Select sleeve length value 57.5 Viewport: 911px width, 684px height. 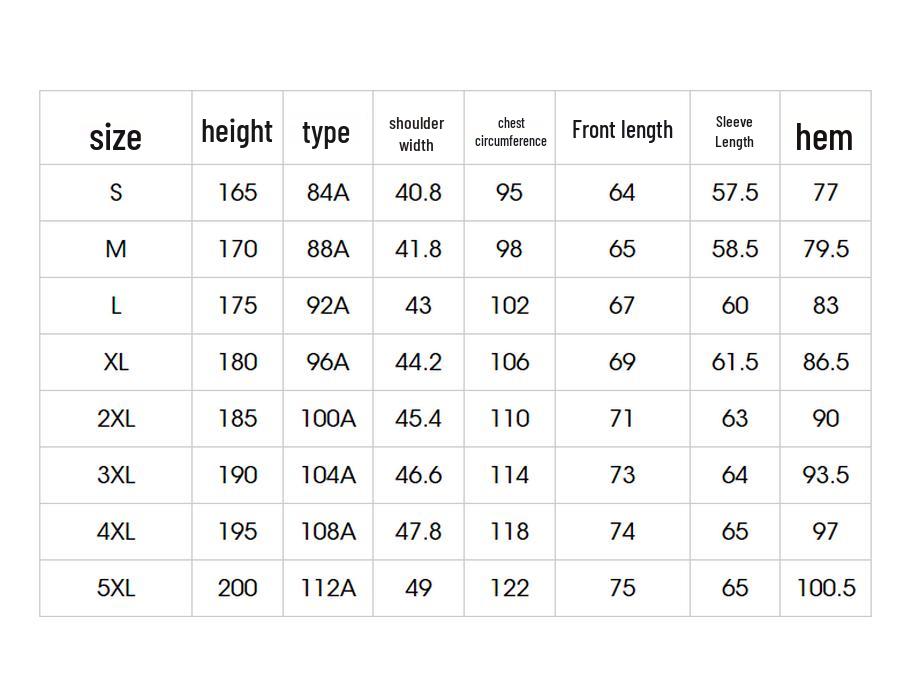[734, 192]
